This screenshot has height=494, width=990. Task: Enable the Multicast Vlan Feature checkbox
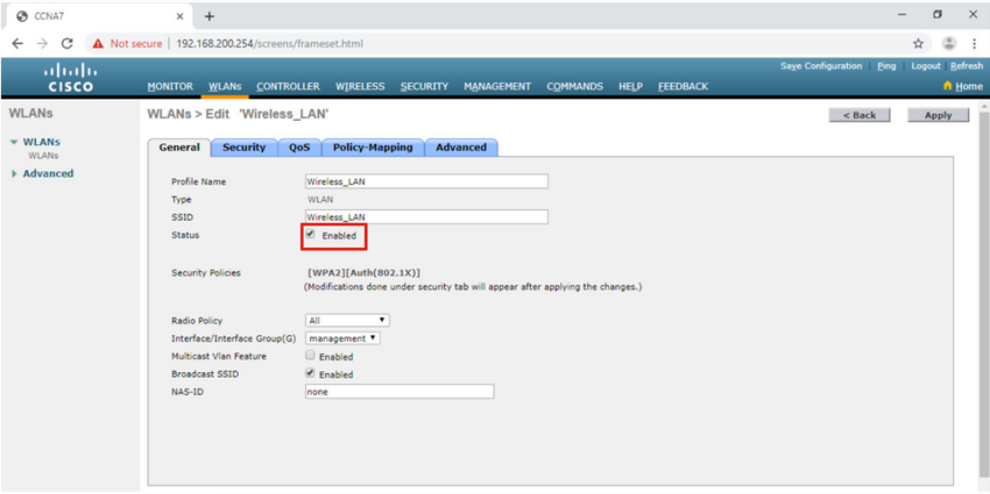(x=310, y=356)
